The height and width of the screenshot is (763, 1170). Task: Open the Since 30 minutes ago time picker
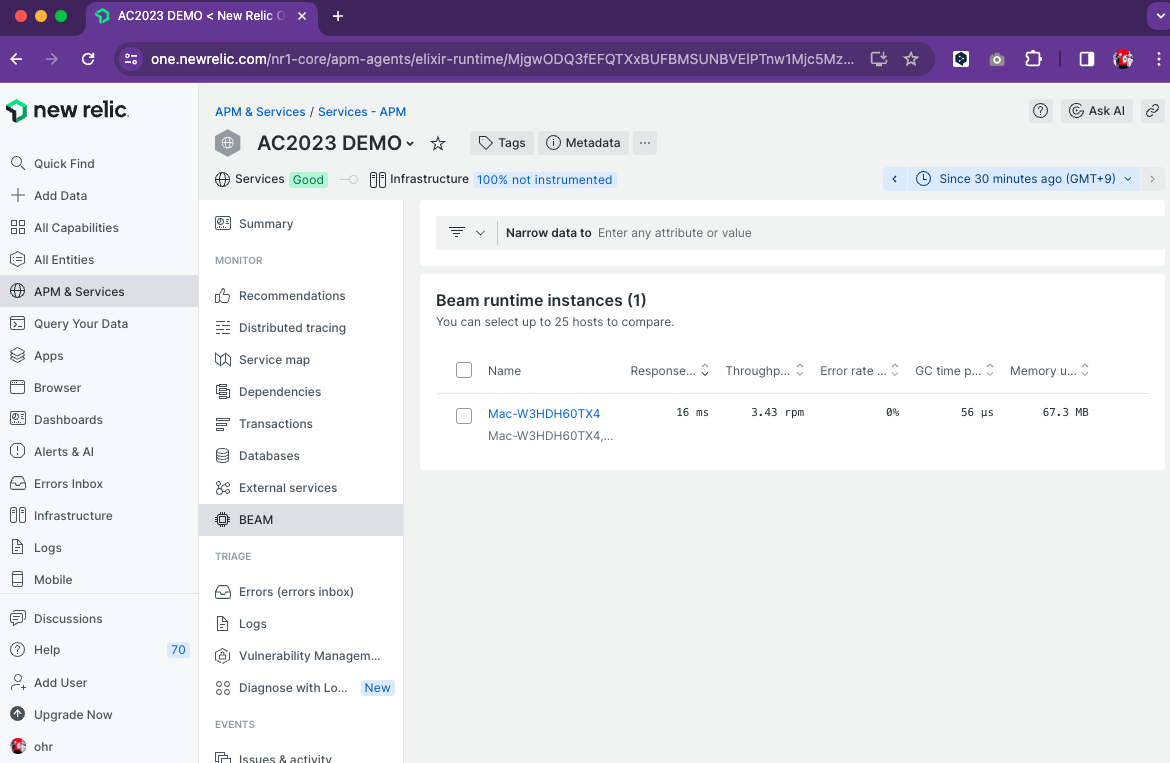(1024, 179)
